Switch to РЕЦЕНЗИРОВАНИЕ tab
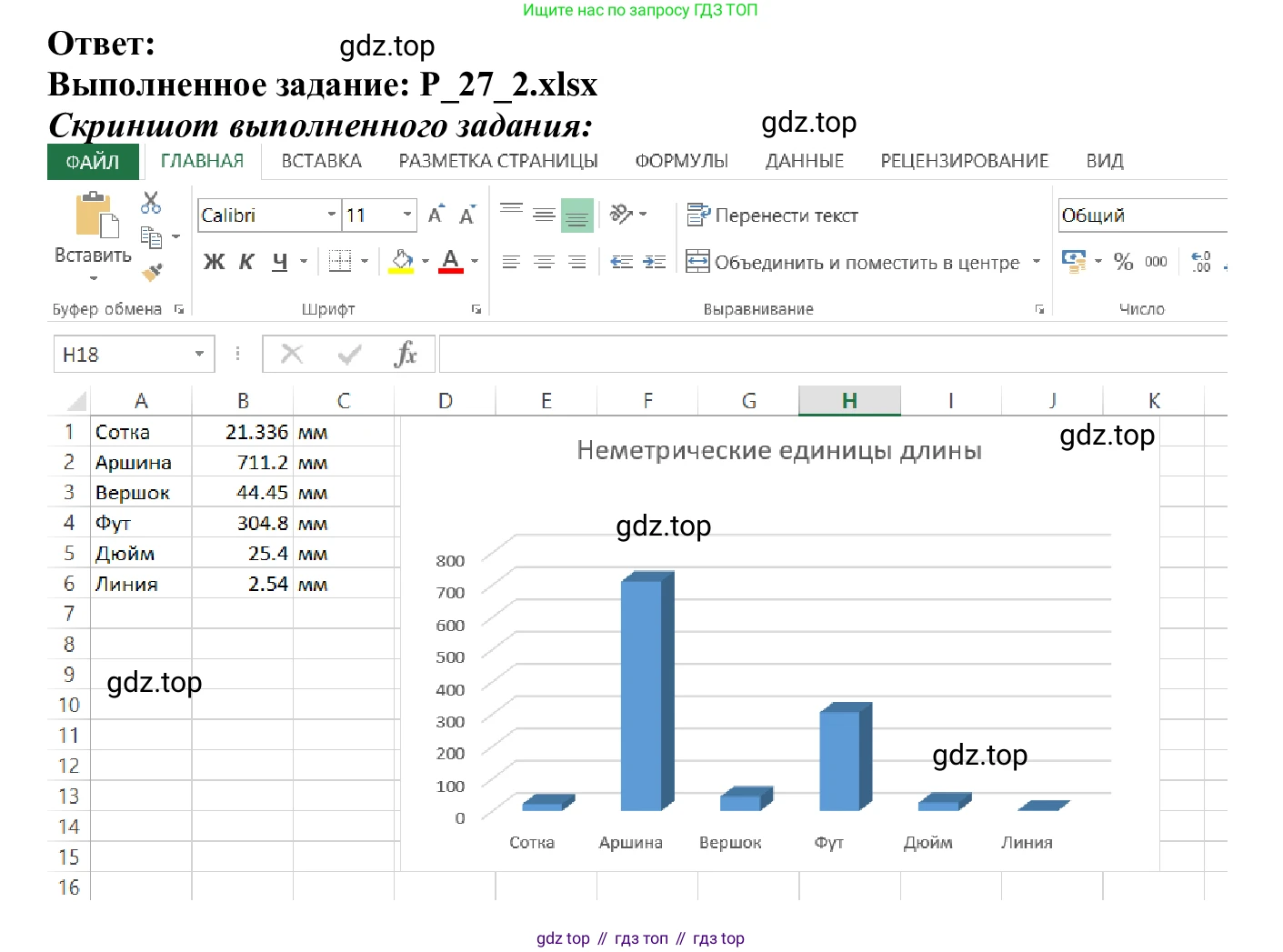Image resolution: width=1283 pixels, height=952 pixels. click(x=964, y=161)
